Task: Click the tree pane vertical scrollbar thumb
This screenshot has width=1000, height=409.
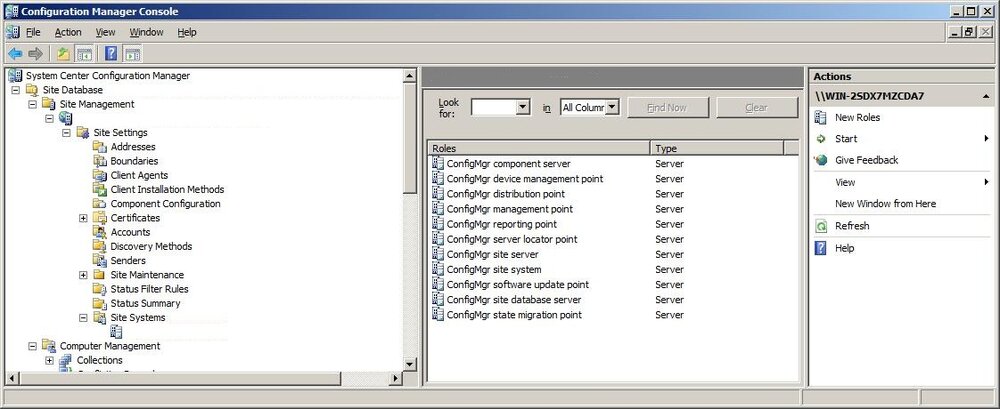Action: tap(410, 138)
